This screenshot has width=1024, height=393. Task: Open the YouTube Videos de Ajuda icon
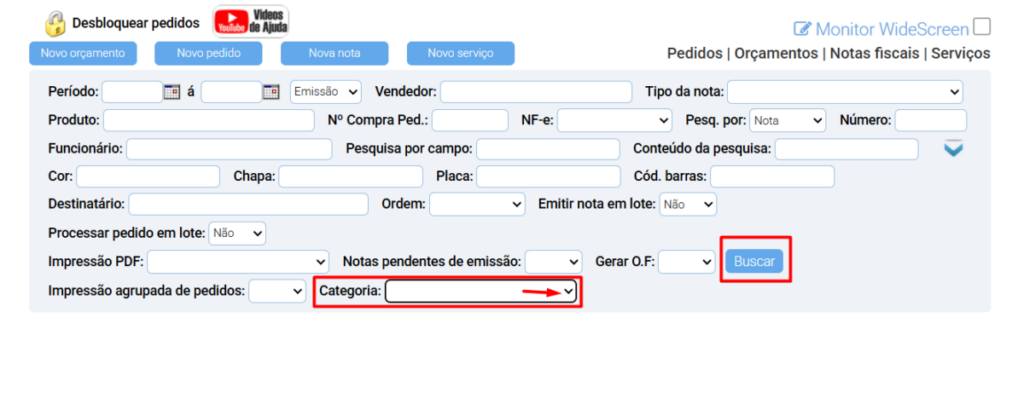(x=251, y=22)
